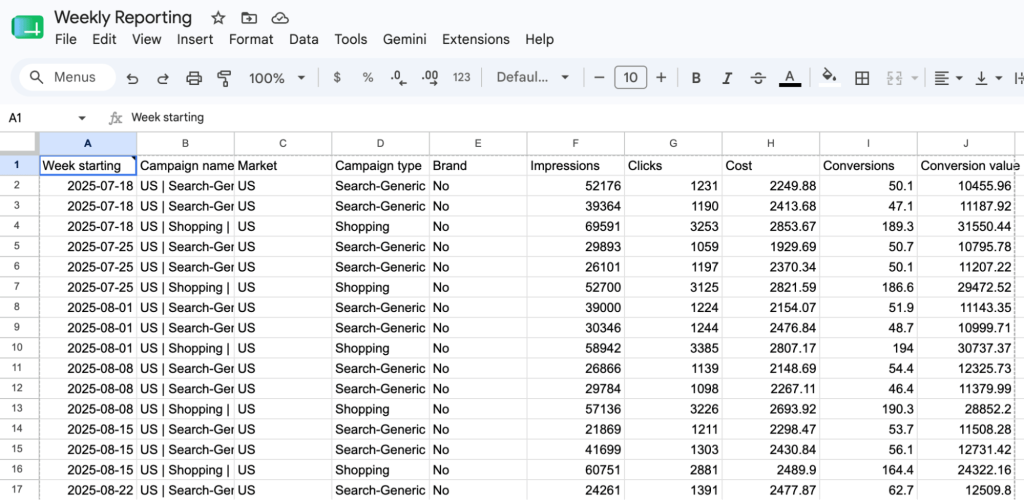Expand the name box dropdown arrow
The width and height of the screenshot is (1024, 500).
coord(82,118)
